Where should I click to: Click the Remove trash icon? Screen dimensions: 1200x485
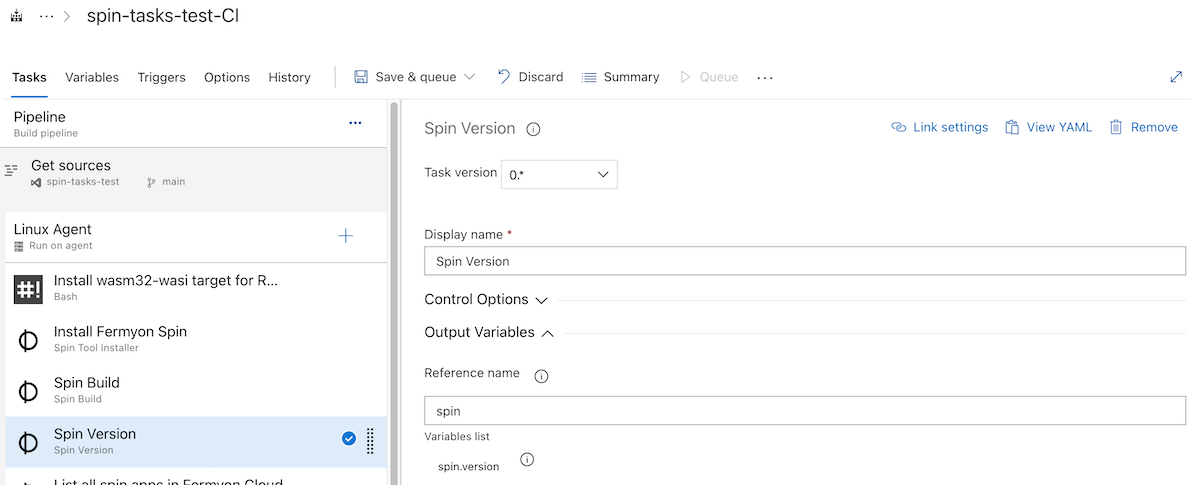coord(1116,127)
